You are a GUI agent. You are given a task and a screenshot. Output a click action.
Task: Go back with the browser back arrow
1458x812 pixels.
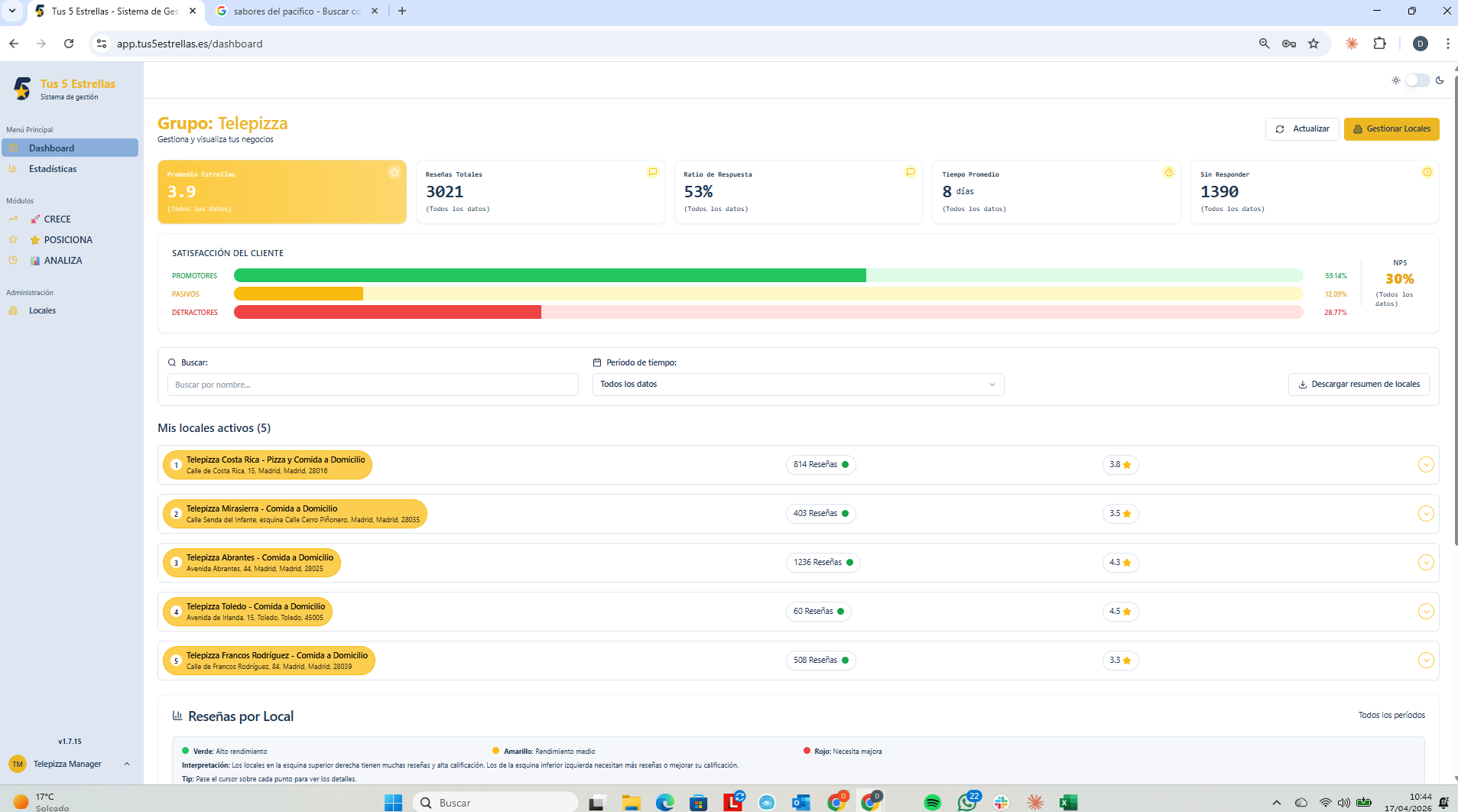[14, 44]
